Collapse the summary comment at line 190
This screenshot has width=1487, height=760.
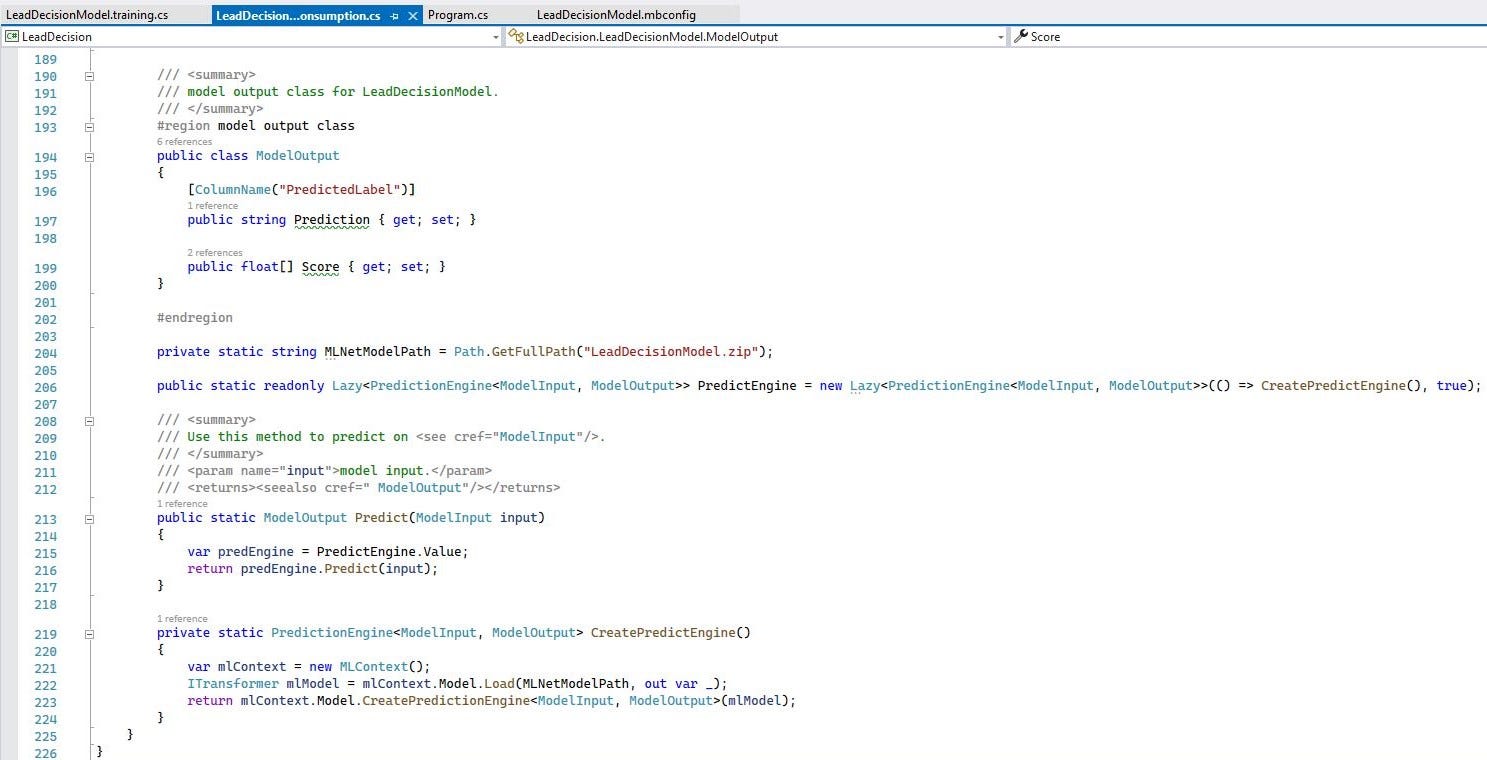[89, 76]
